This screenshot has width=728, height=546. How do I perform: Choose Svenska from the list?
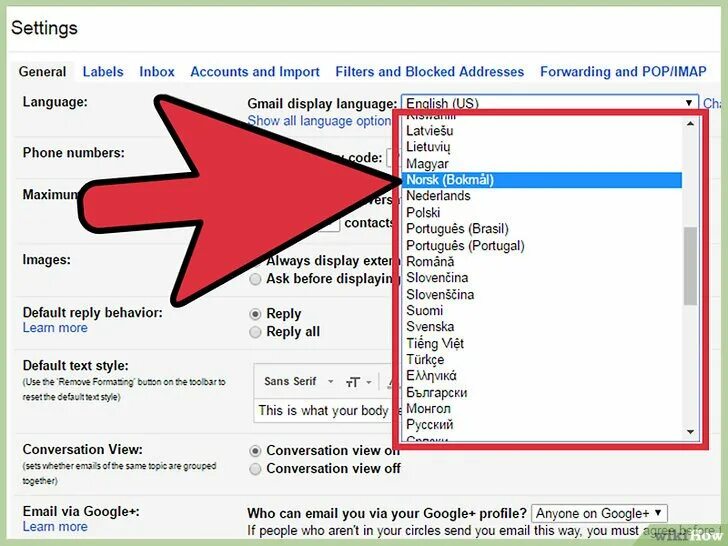tap(541, 327)
